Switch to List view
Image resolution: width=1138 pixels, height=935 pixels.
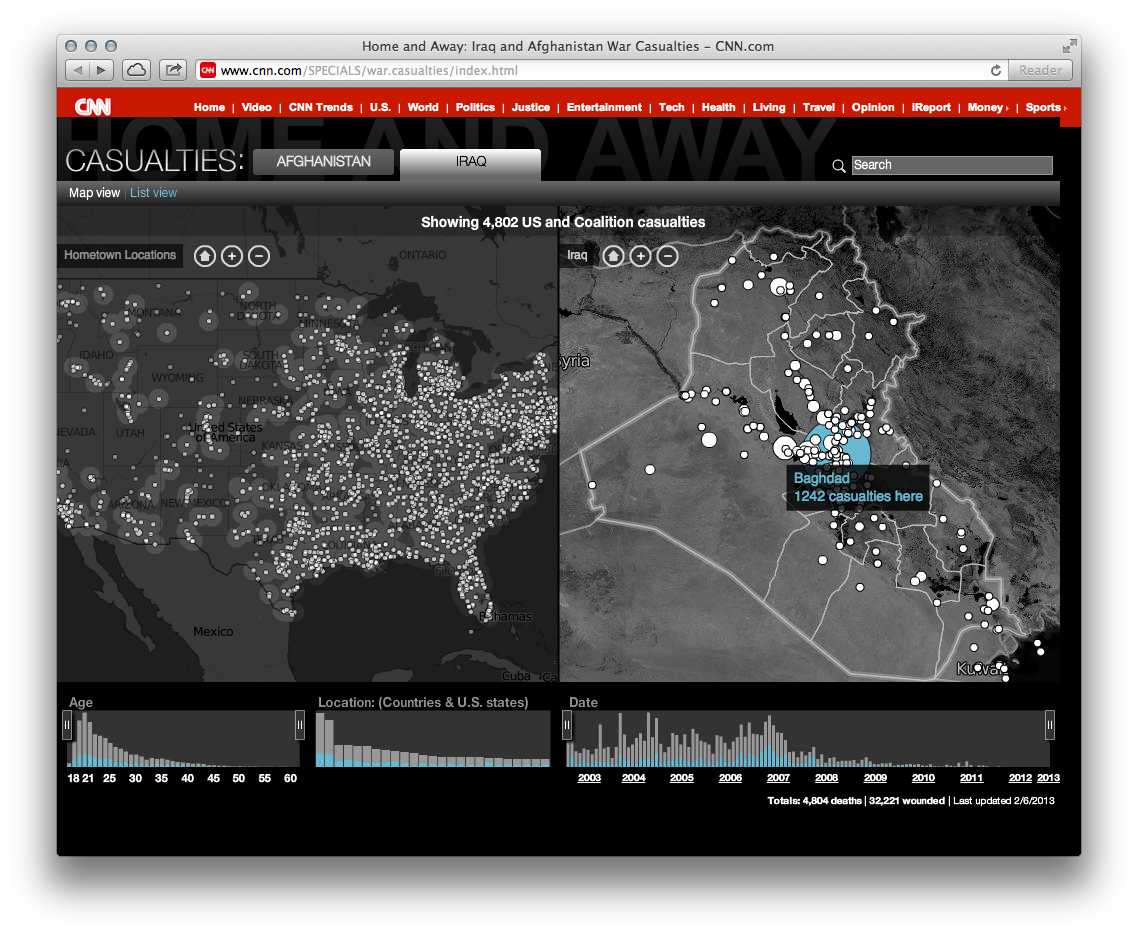pos(153,192)
